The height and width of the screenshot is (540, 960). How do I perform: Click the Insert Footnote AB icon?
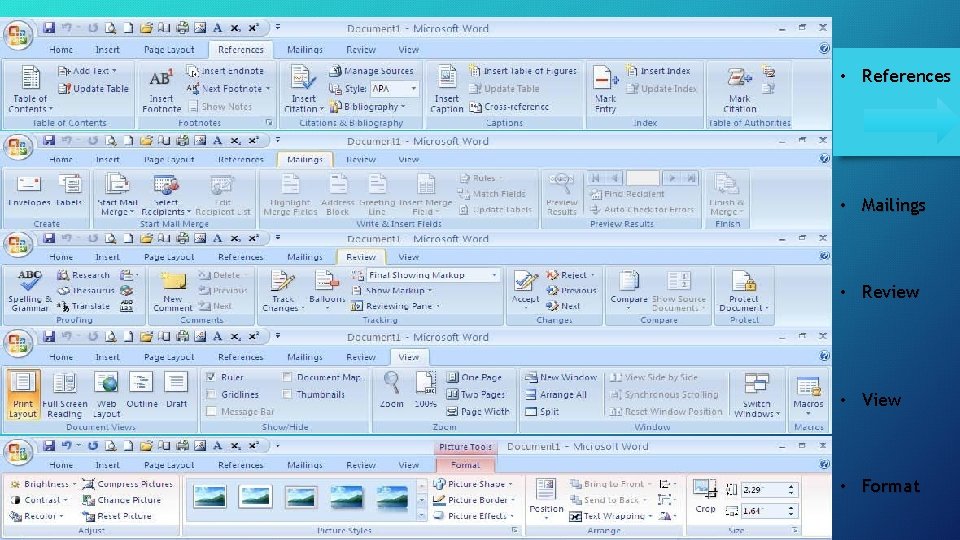(161, 78)
